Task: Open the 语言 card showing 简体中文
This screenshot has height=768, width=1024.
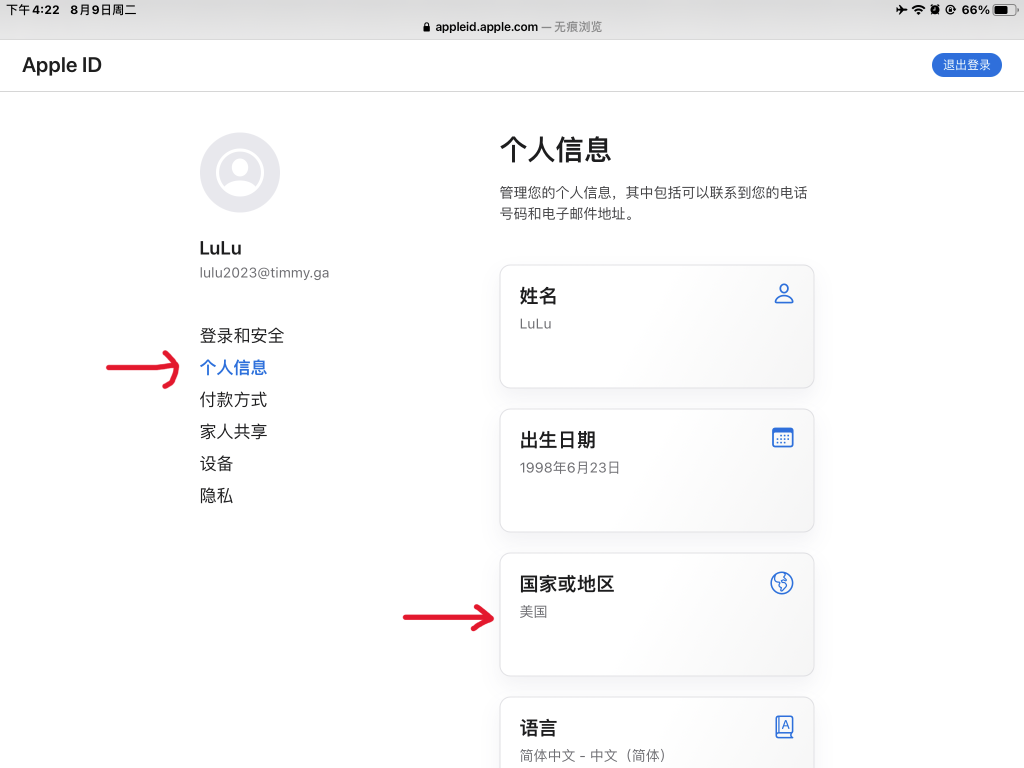Action: [656, 733]
